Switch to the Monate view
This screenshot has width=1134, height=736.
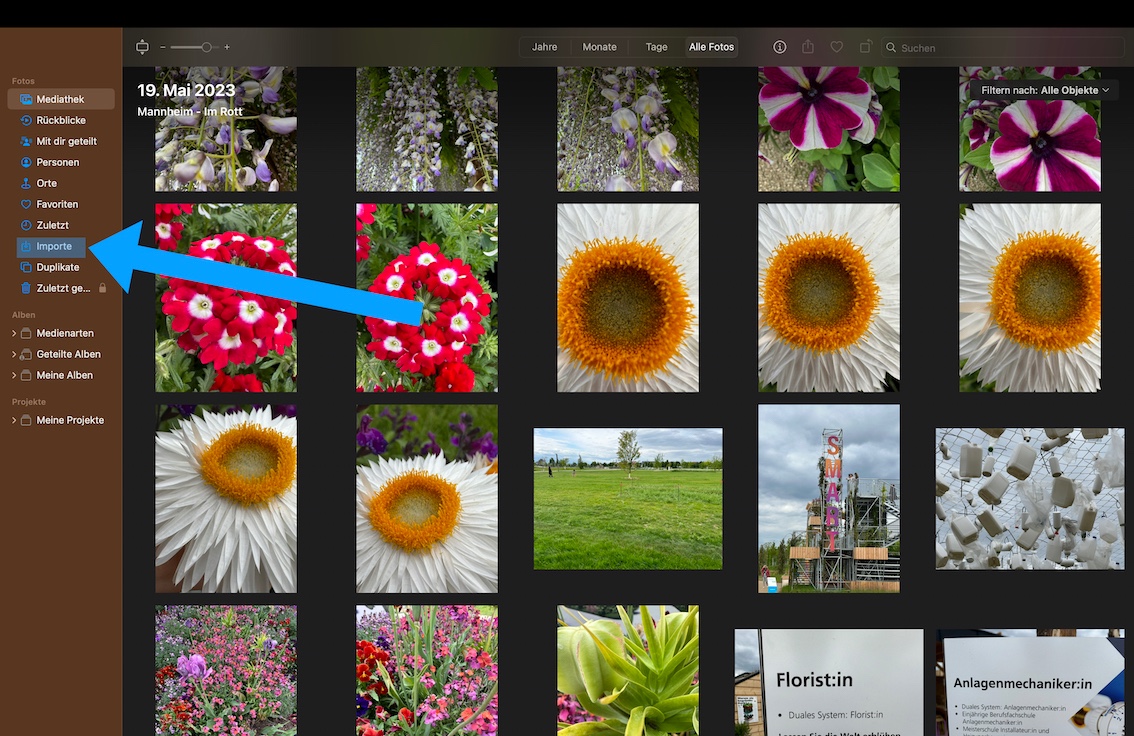coord(600,47)
